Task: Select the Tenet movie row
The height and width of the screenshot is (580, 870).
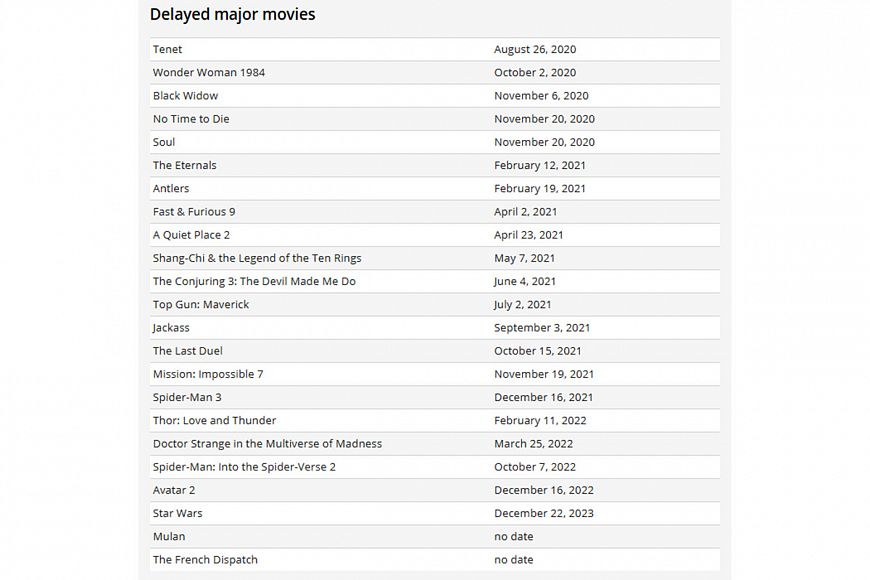Action: [x=168, y=49]
